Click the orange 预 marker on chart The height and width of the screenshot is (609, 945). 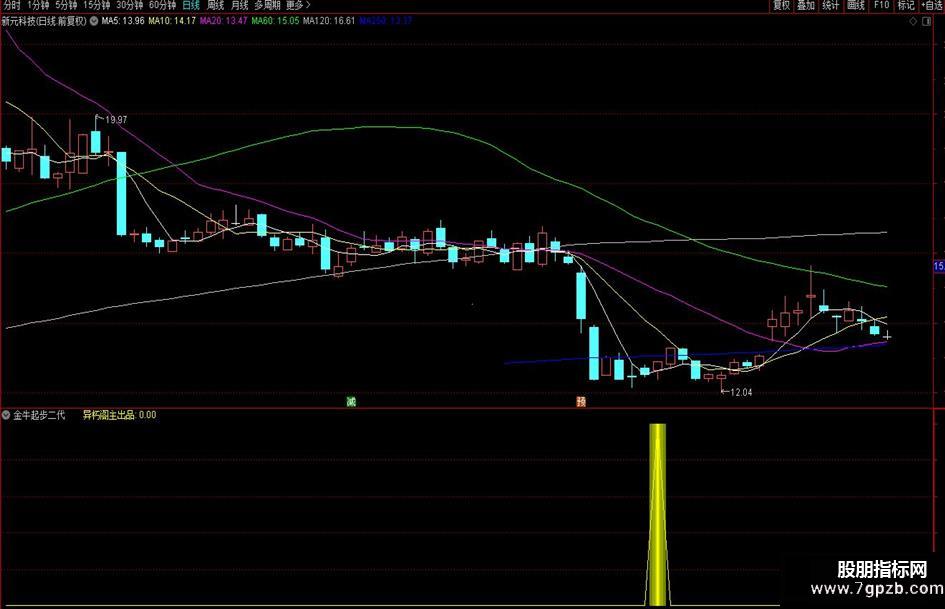click(581, 402)
